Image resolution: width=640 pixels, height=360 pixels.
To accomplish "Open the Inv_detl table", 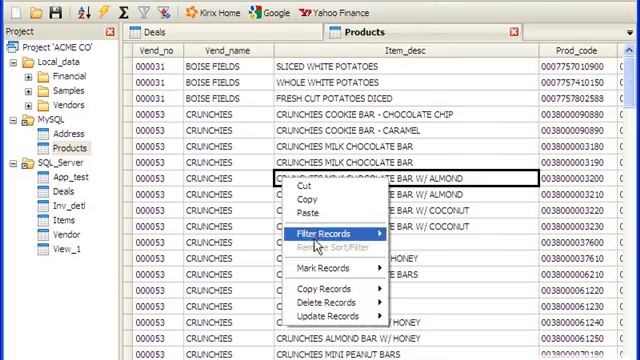I will coord(62,206).
